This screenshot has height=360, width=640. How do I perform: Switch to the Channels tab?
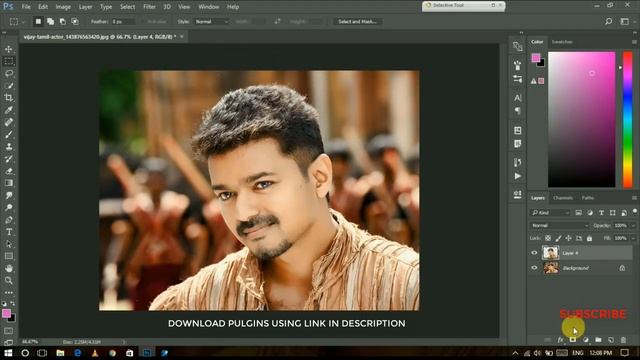coord(563,198)
